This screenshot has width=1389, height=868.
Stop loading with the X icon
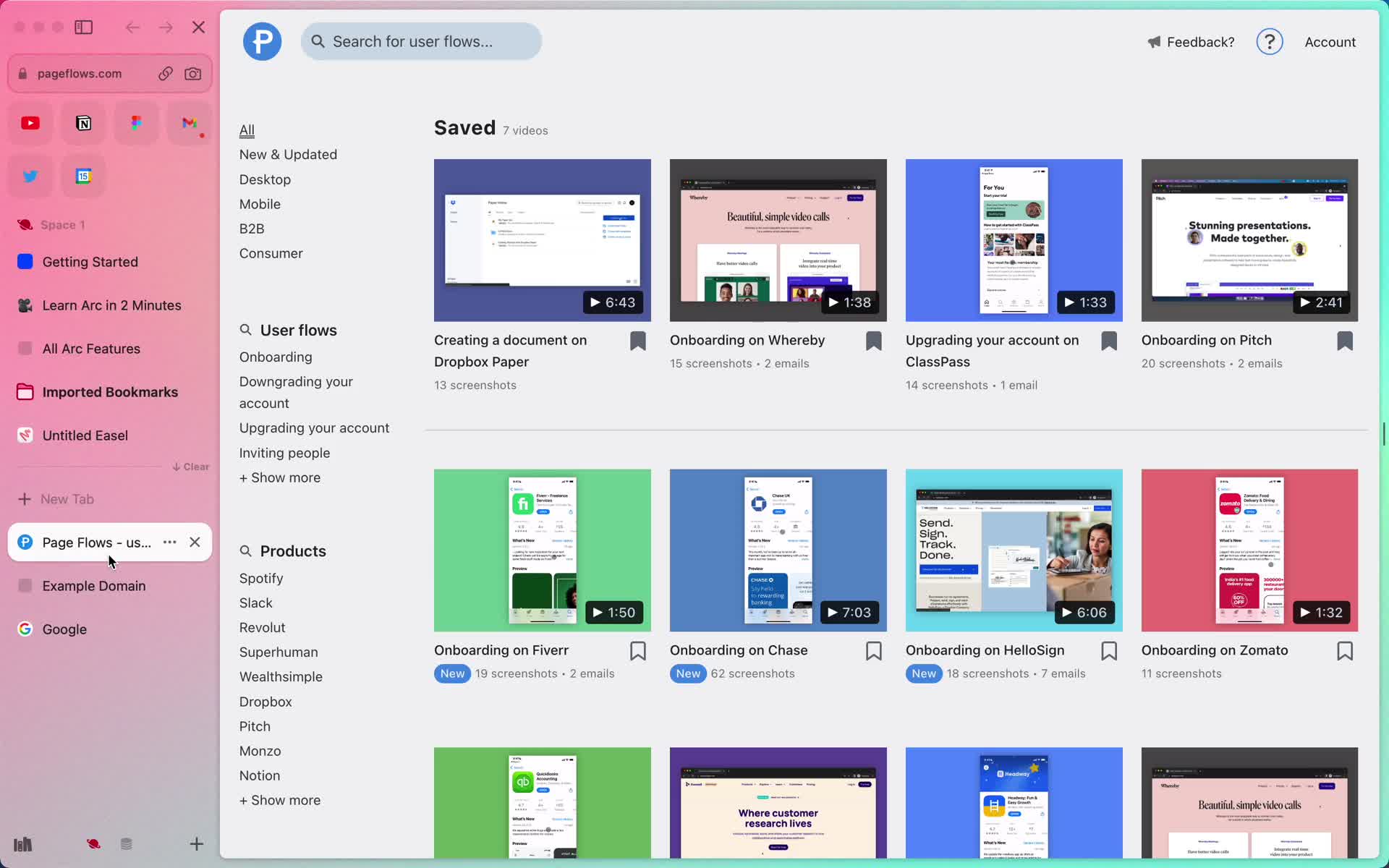click(198, 27)
